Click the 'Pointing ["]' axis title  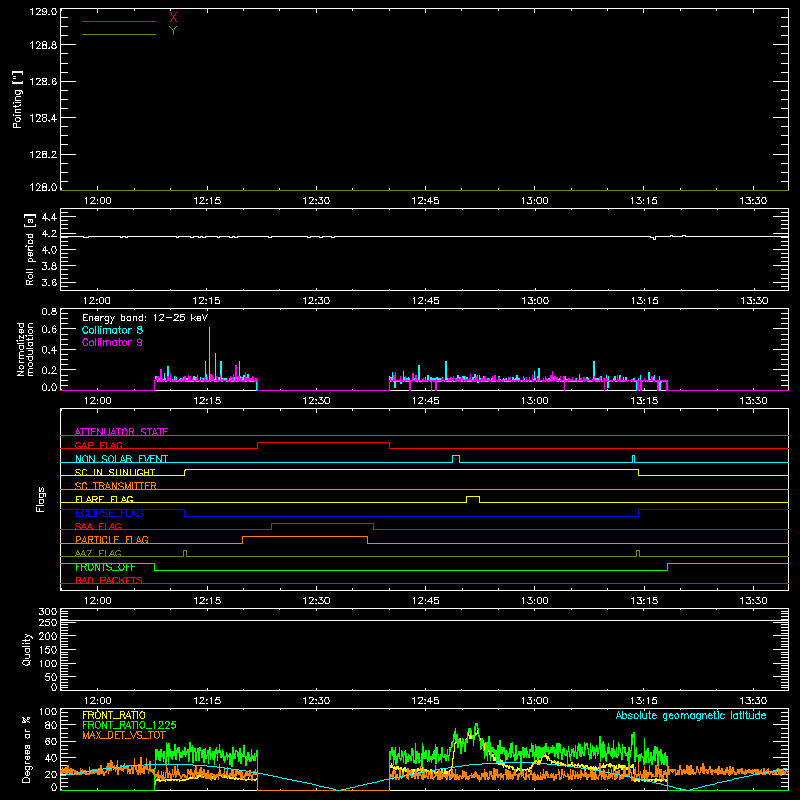click(18, 99)
